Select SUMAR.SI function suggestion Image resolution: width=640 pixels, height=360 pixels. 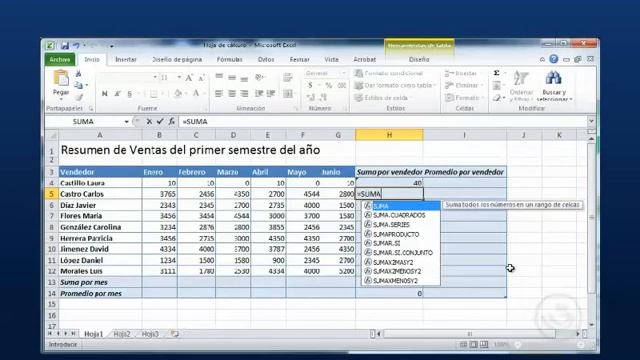pos(401,244)
